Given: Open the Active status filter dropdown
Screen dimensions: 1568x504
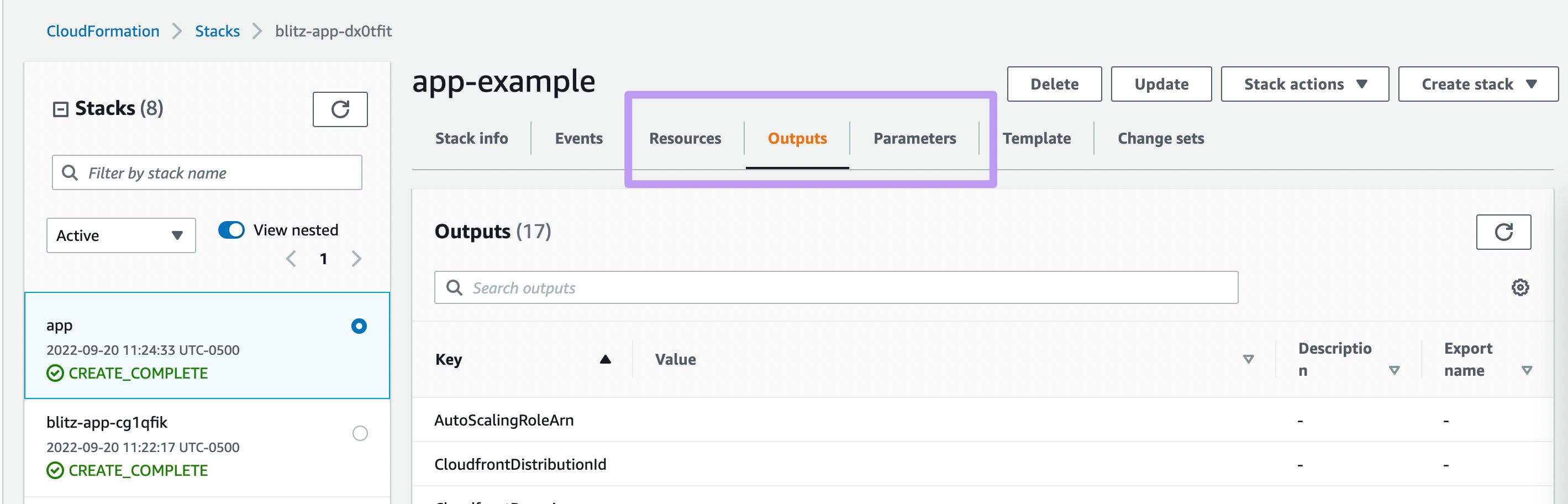Looking at the screenshot, I should coord(121,235).
